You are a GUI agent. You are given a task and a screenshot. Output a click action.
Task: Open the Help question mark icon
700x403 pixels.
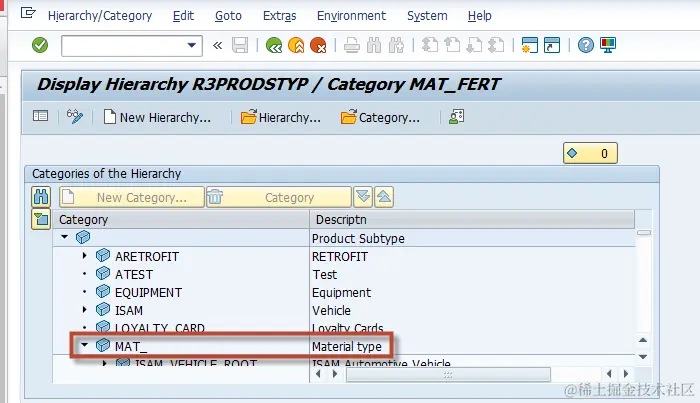tap(586, 45)
